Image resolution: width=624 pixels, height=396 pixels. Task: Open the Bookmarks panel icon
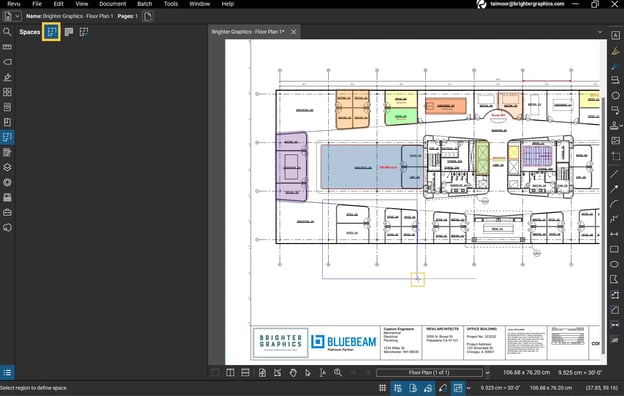coord(7,122)
